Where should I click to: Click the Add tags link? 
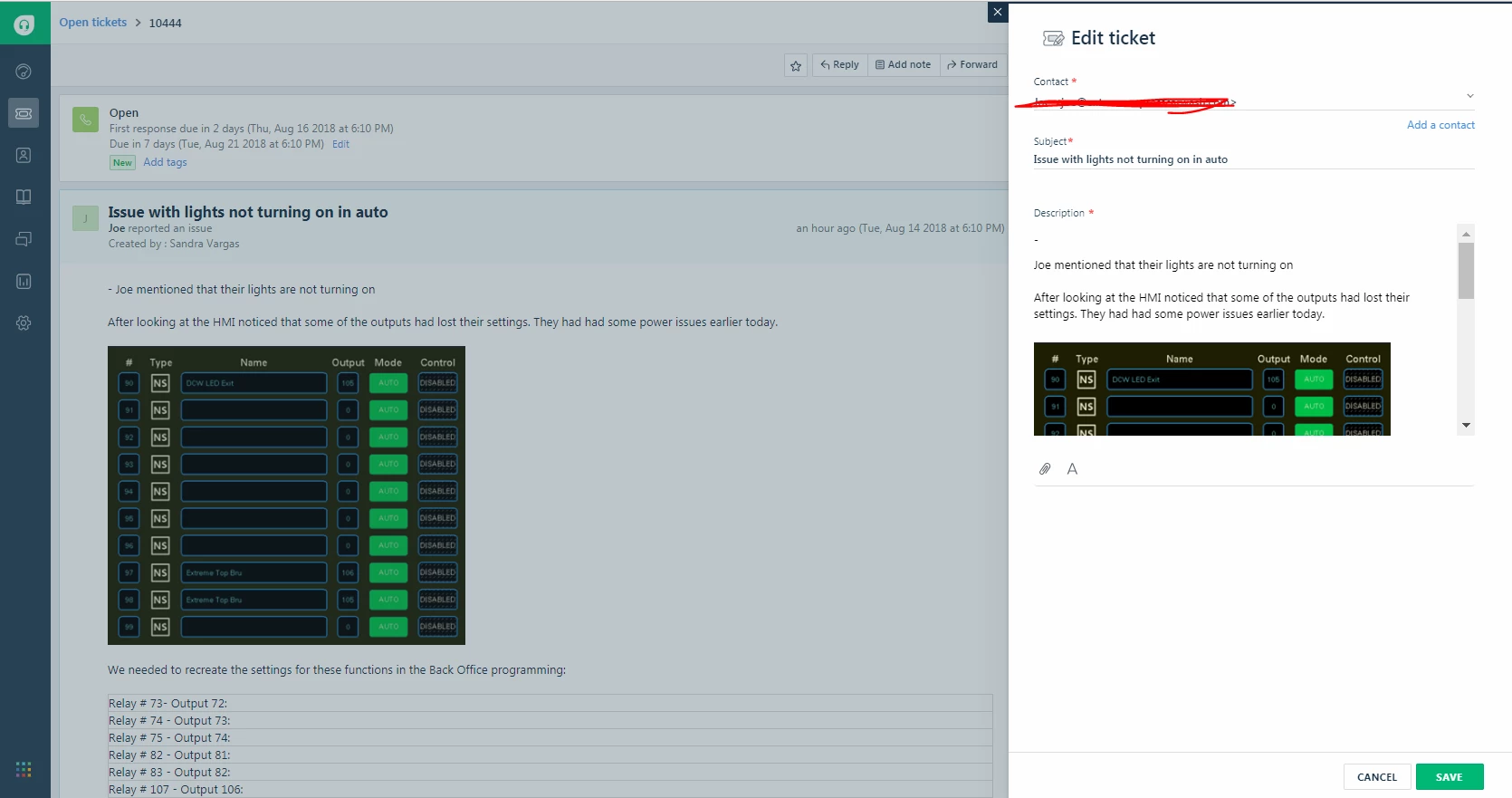[x=165, y=162]
